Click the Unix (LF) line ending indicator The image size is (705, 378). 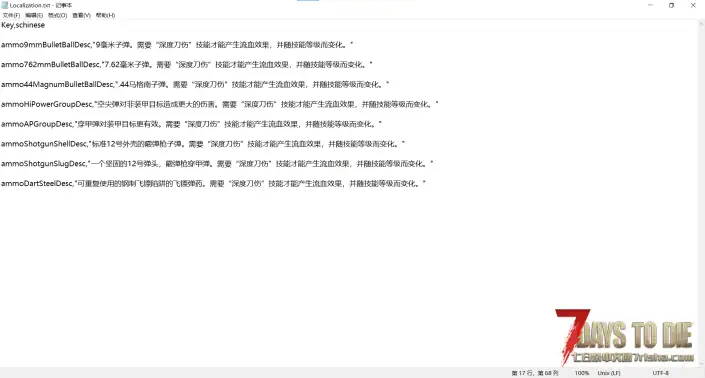[609, 373]
